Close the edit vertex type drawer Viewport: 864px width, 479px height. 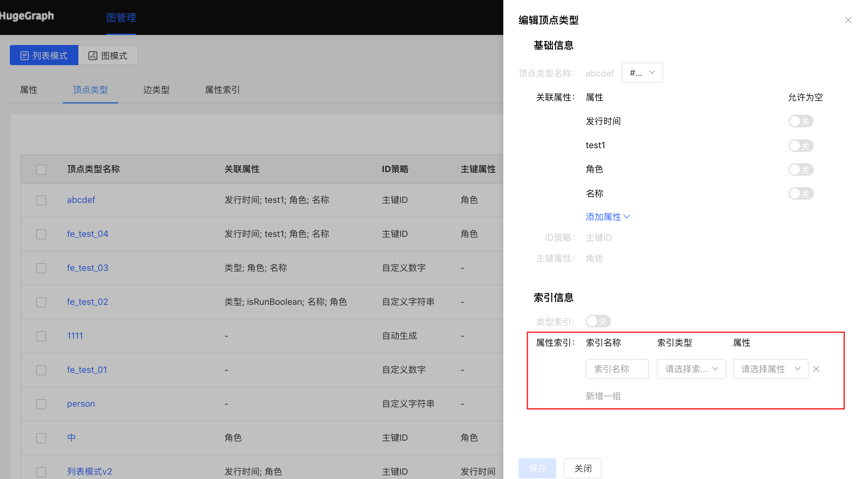click(848, 20)
